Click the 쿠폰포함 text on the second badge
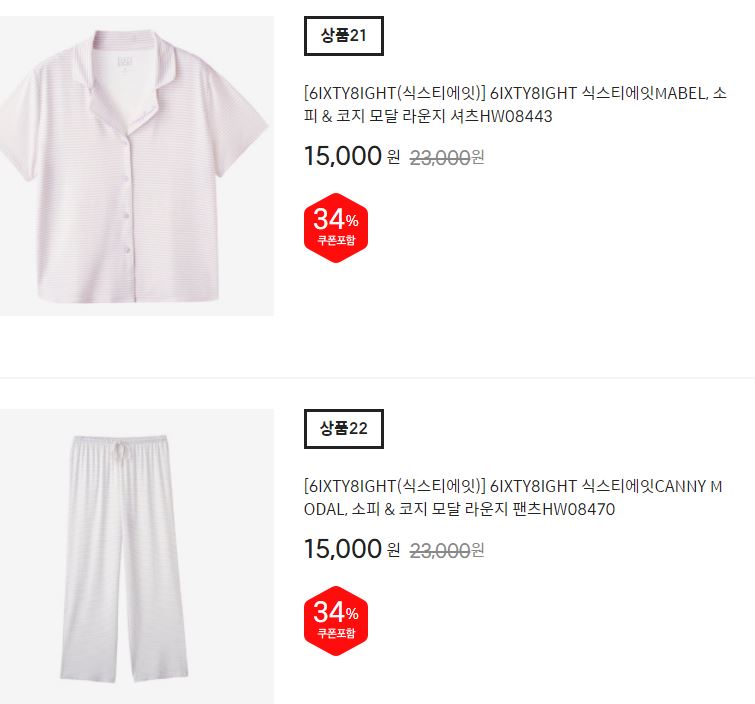This screenshot has height=704, width=755. [336, 633]
